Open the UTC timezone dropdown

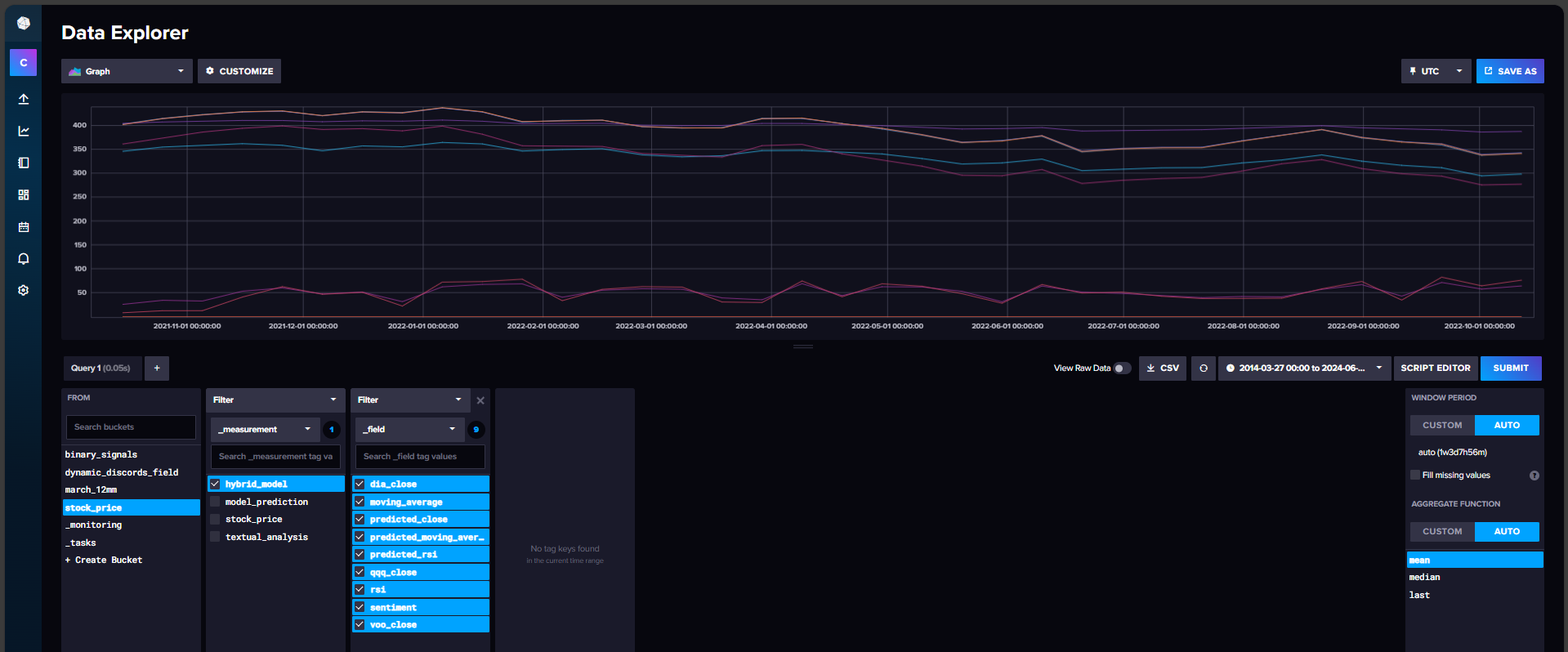coord(1436,71)
